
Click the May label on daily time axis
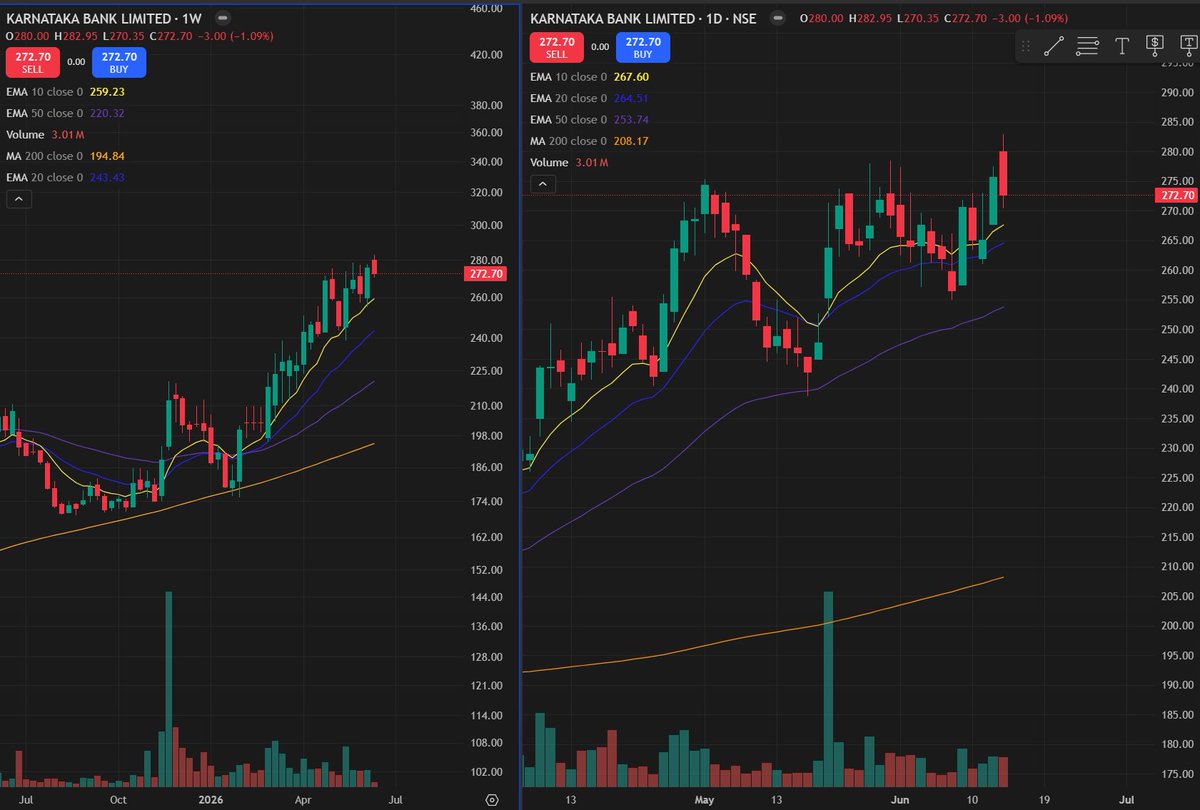(704, 800)
